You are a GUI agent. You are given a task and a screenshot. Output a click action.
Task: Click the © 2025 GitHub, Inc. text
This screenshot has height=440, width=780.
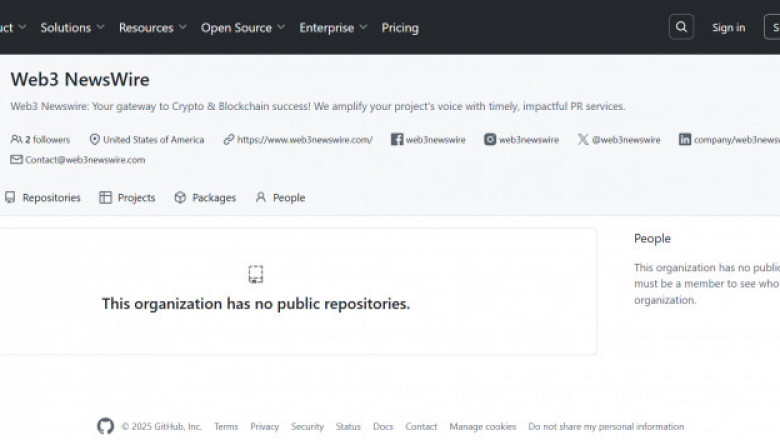pos(162,426)
